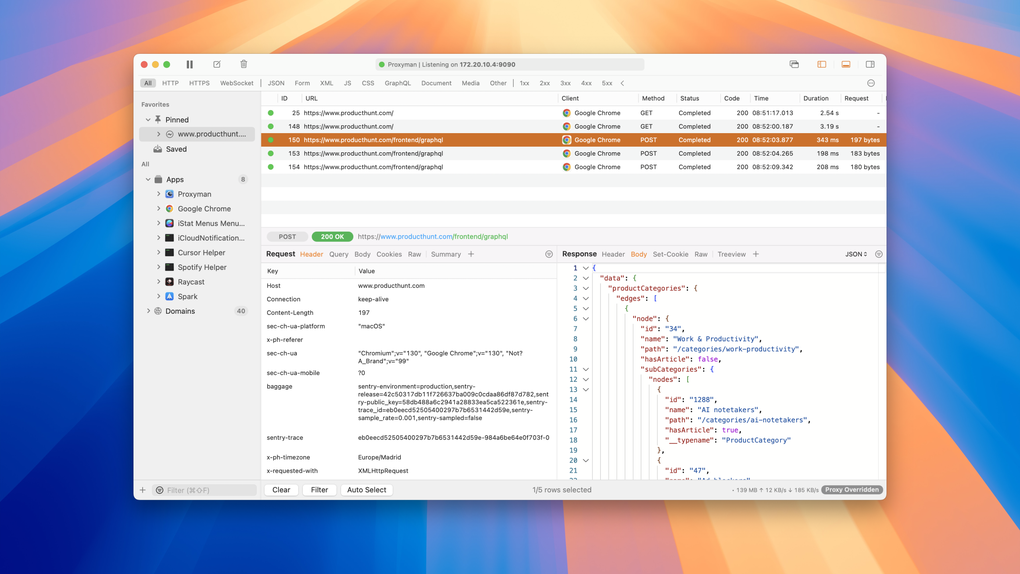Collapse JSON node at line 2
The height and width of the screenshot is (574, 1020).
coord(585,279)
